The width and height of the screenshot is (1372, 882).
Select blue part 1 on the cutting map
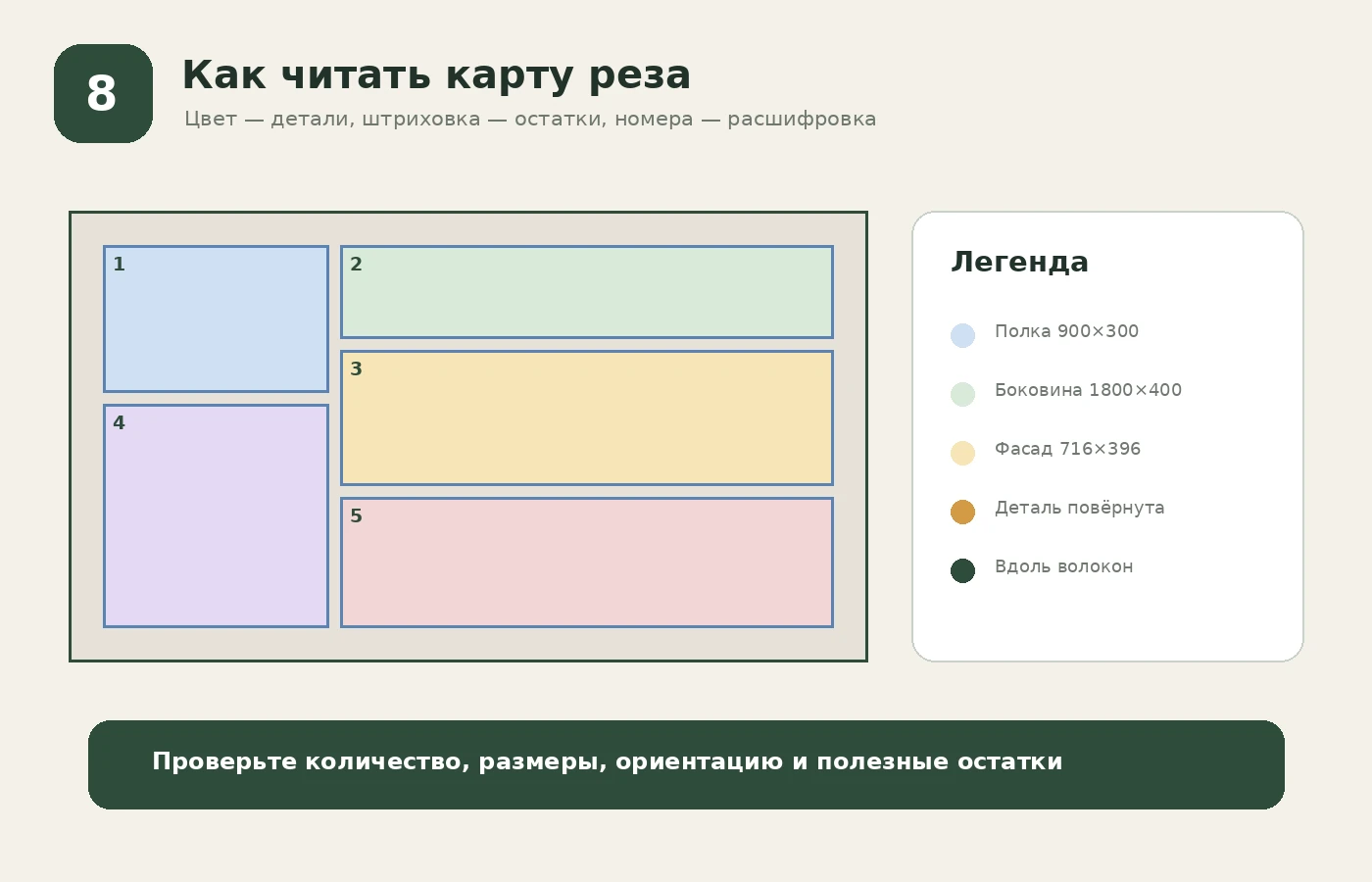(216, 318)
